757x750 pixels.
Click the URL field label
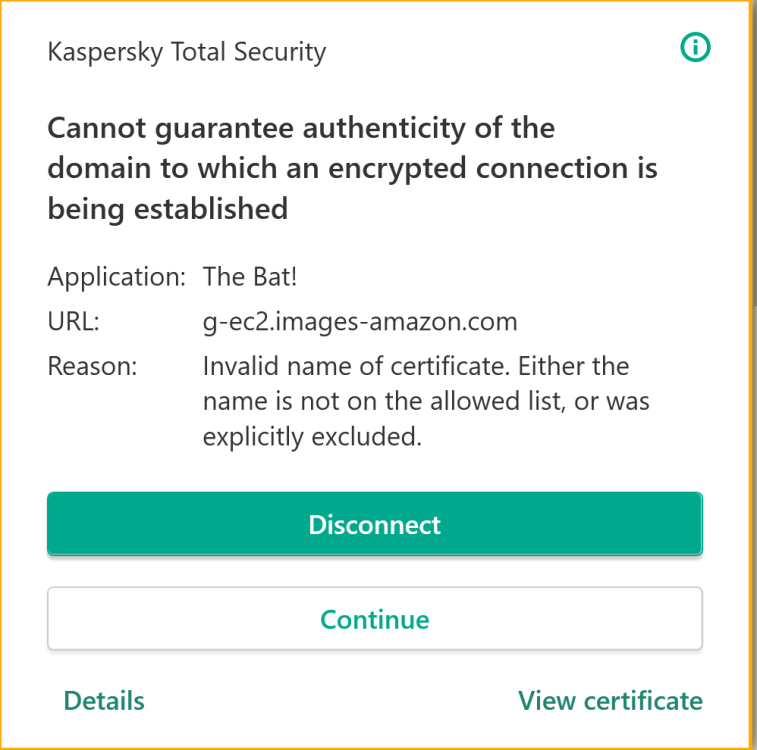[74, 322]
